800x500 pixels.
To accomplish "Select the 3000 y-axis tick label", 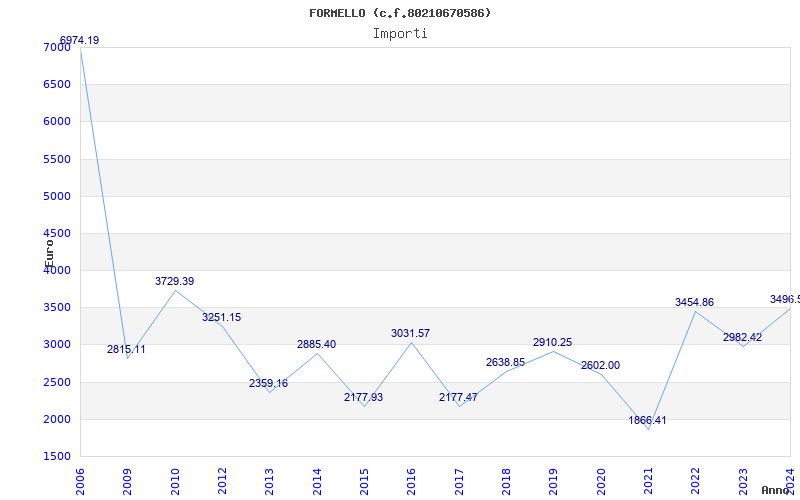I will click(x=57, y=345).
